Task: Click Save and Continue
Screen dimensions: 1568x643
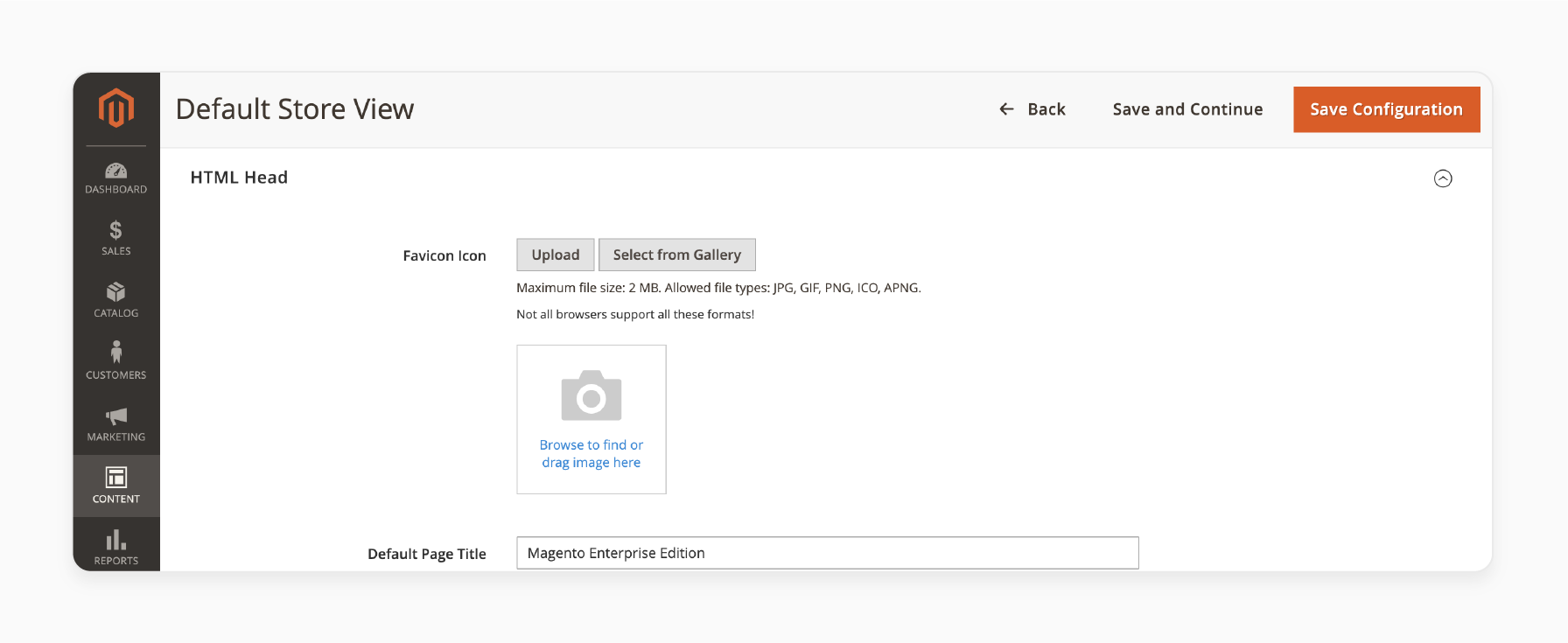Action: 1187,109
